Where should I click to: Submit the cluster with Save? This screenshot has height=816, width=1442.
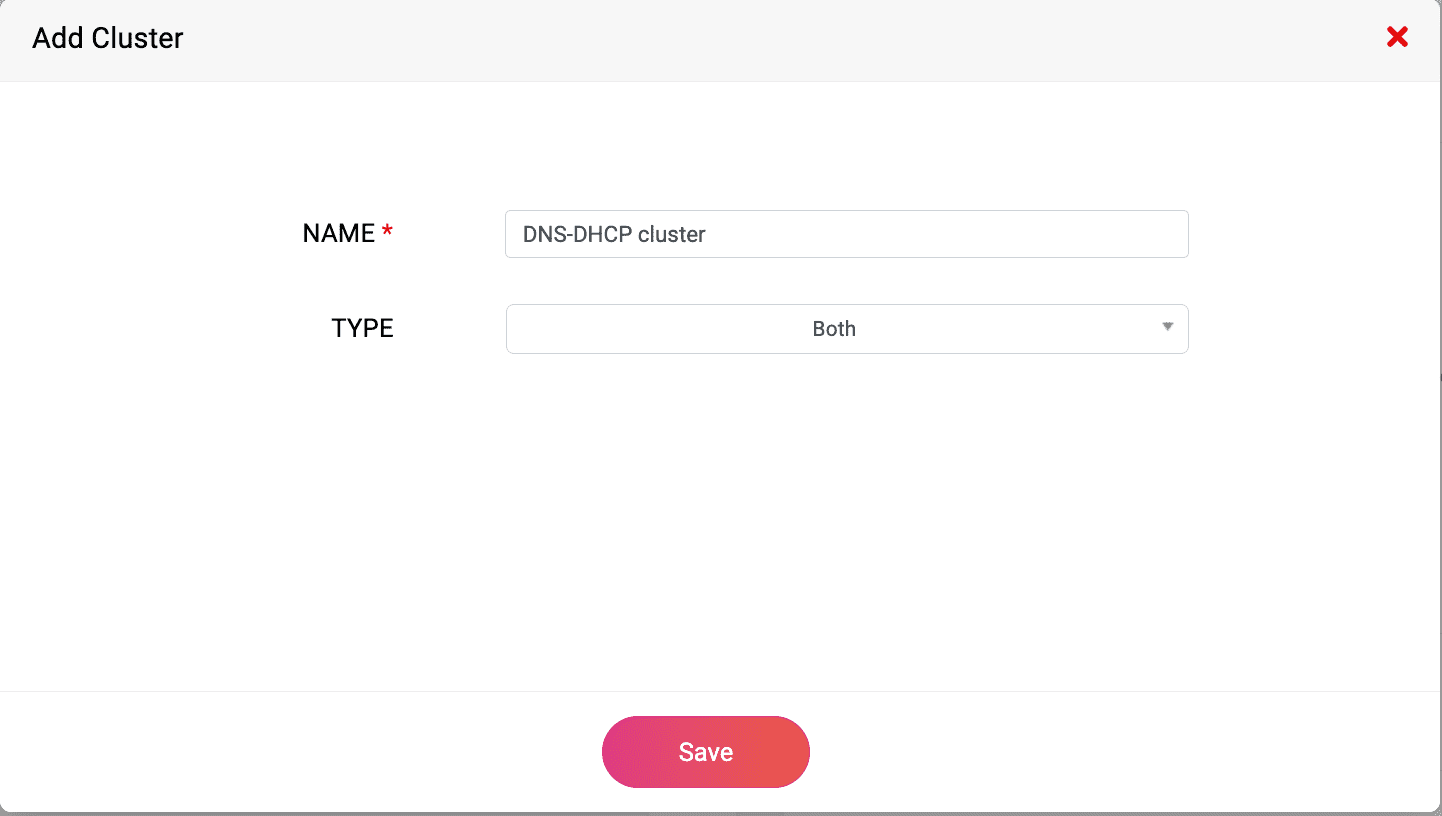click(706, 752)
